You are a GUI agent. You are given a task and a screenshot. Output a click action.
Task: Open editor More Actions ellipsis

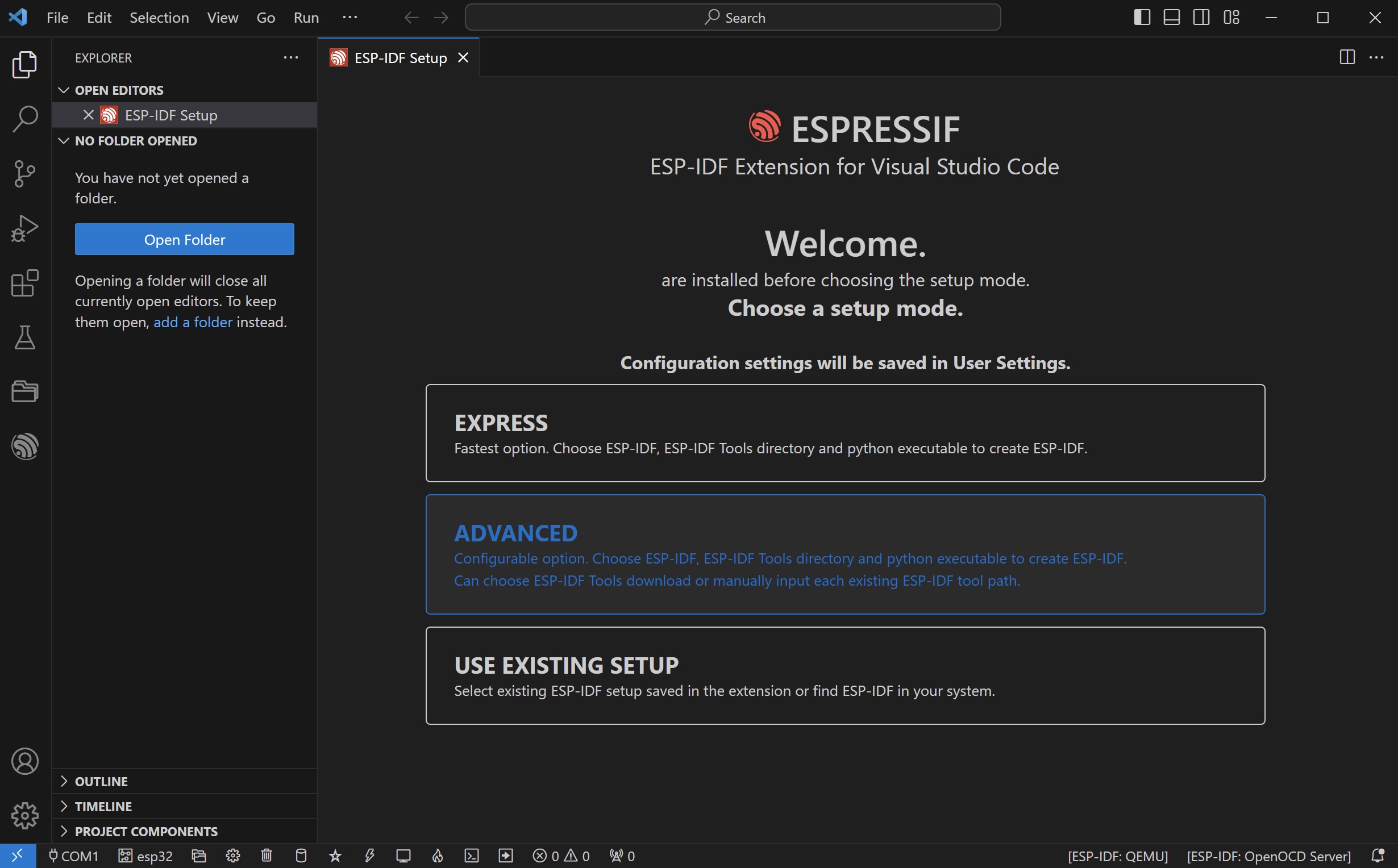pos(1377,57)
